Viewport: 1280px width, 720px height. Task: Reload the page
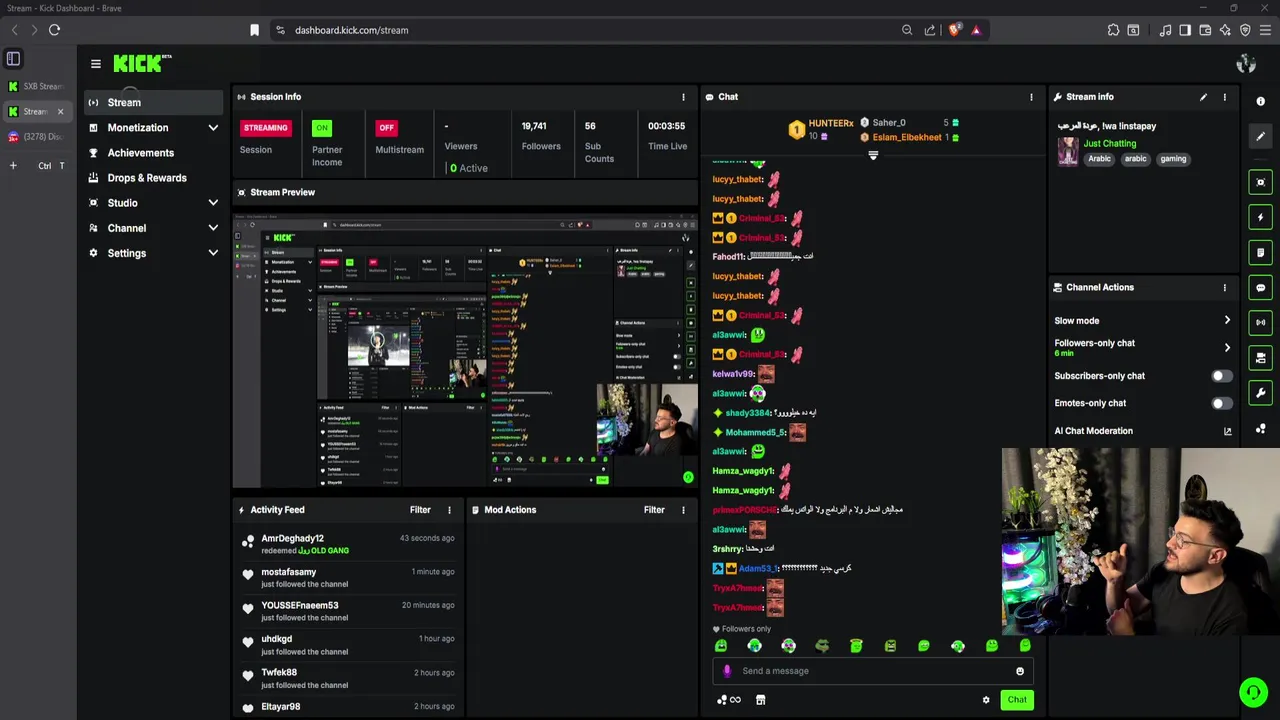click(x=54, y=30)
